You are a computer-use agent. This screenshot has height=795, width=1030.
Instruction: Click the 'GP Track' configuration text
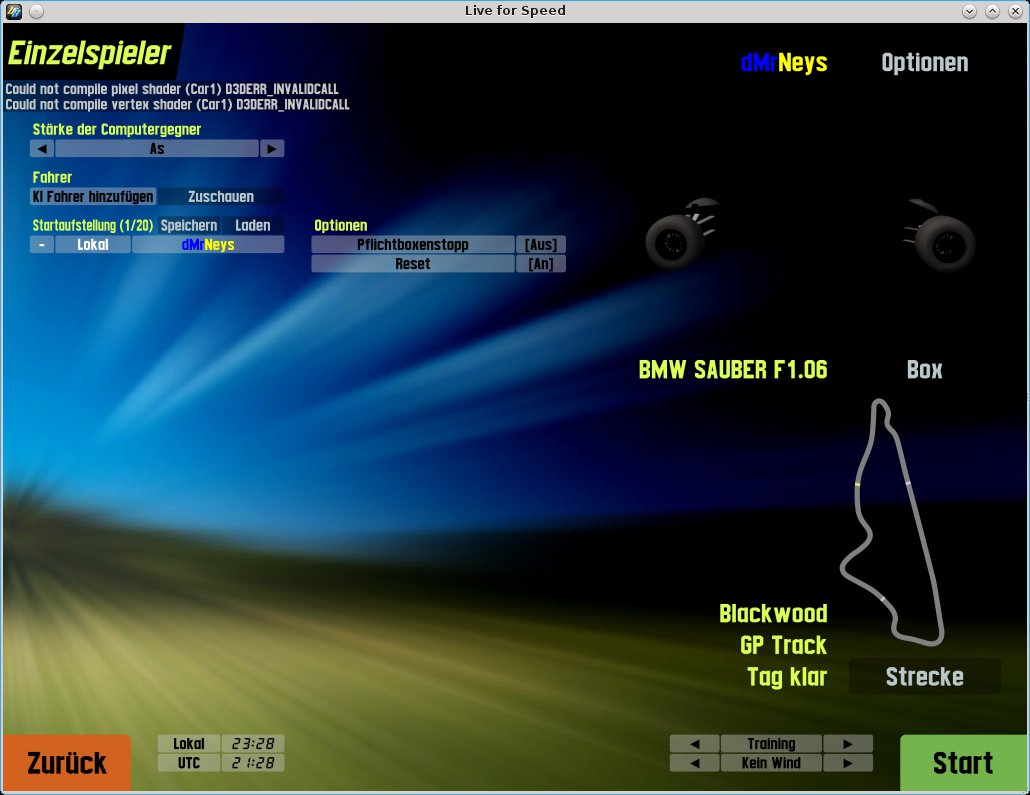pos(783,645)
